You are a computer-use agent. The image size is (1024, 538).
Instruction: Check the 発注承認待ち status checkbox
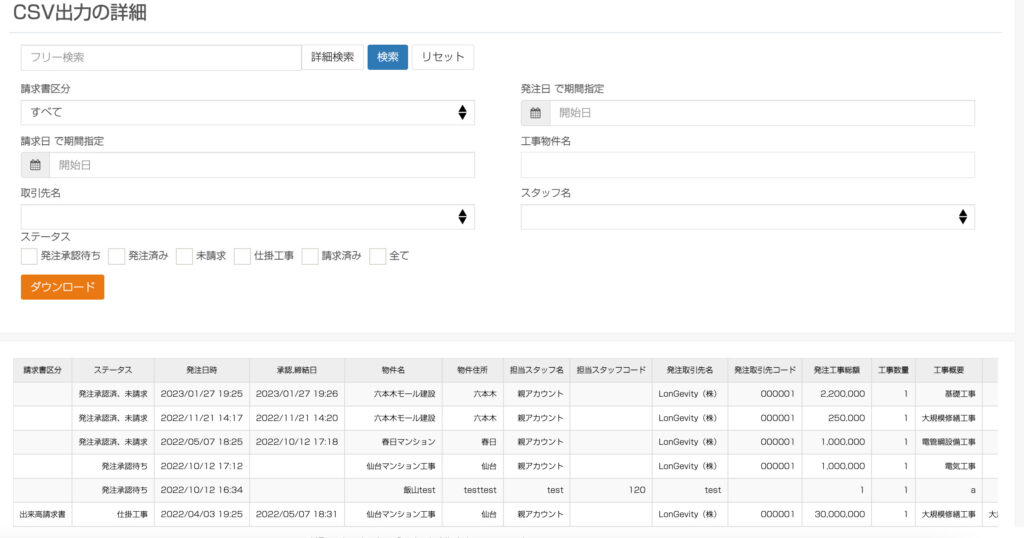29,256
